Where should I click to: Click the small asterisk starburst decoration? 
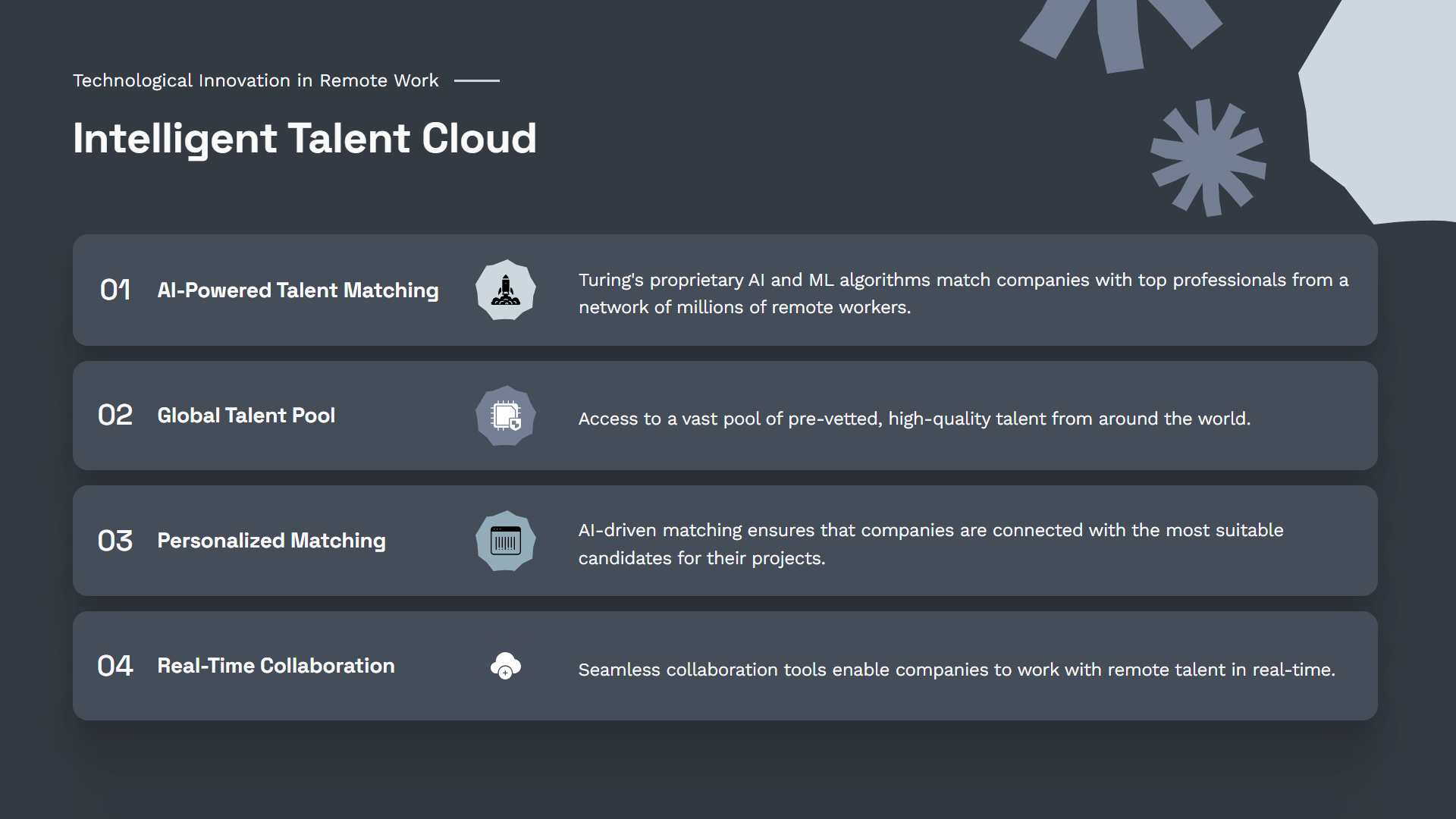pos(1207,158)
